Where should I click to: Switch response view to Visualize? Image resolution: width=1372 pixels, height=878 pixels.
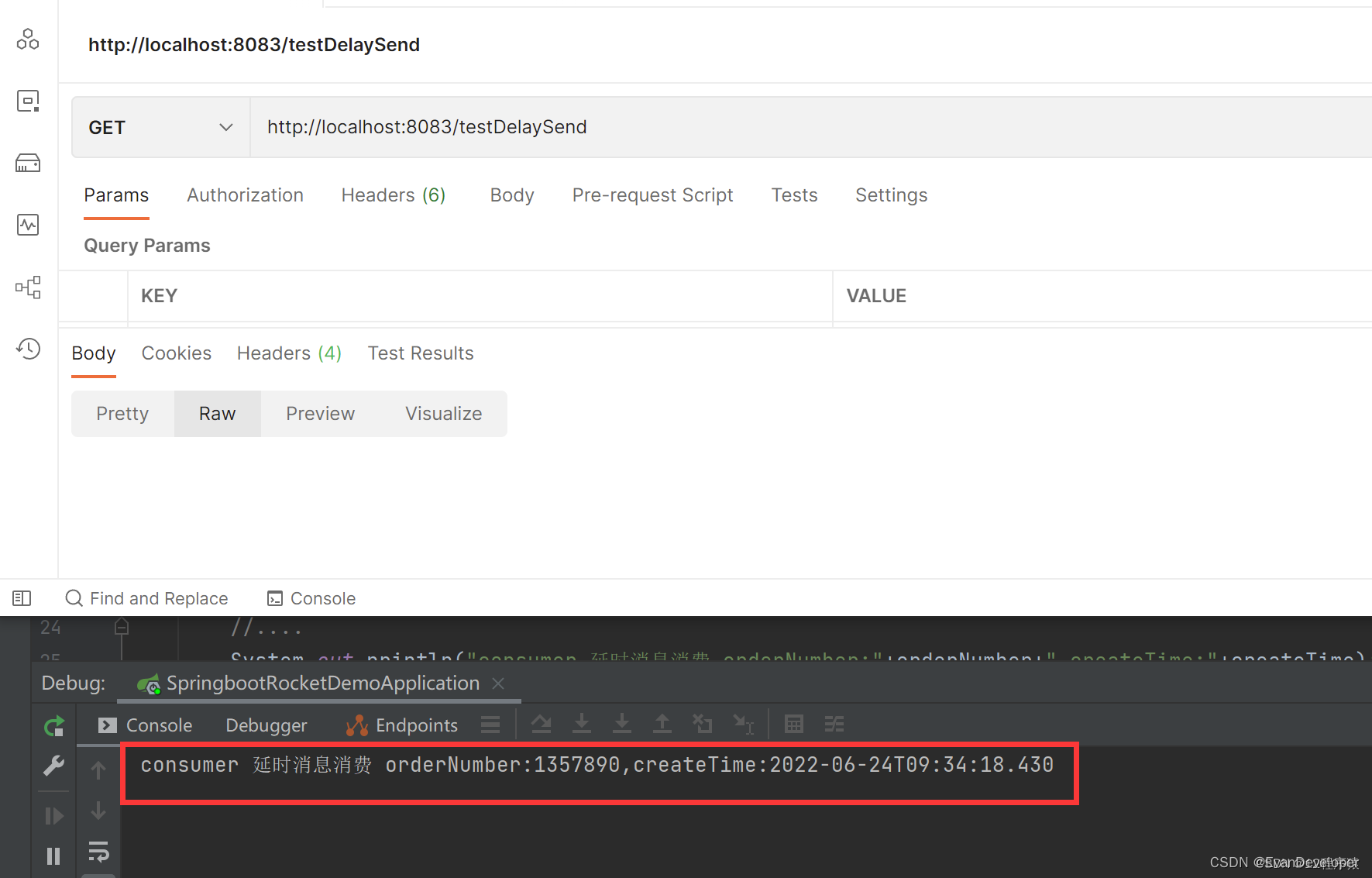point(443,414)
